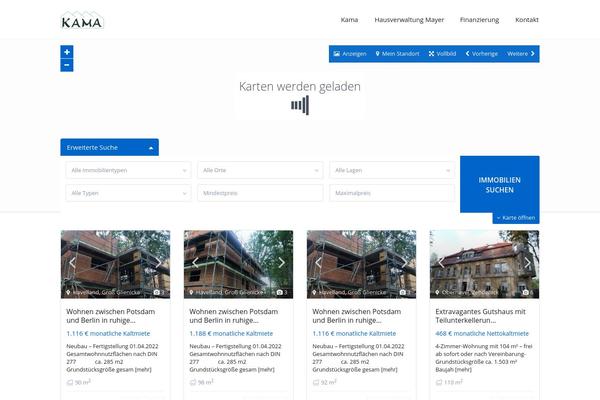Image resolution: width=600 pixels, height=400 pixels.
Task: Open the Alle Immobilientypen dropdown
Action: 128,170
